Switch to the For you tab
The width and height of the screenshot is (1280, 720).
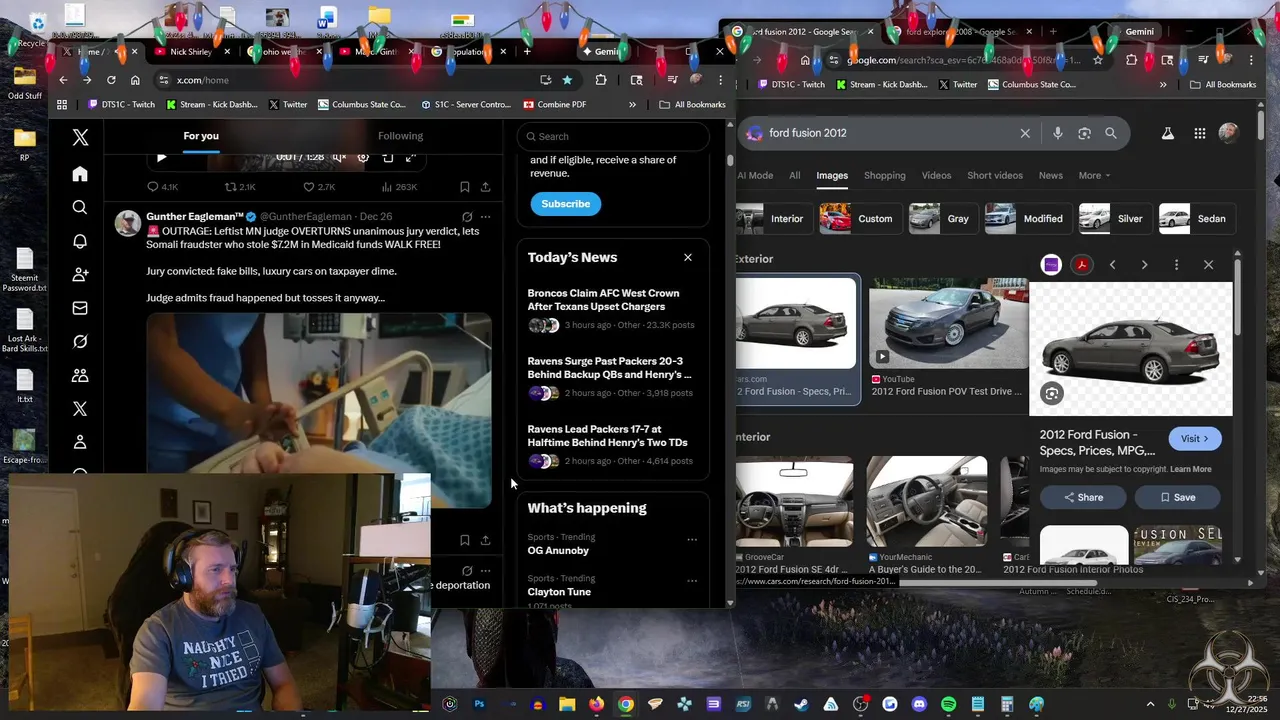pyautogui.click(x=201, y=136)
